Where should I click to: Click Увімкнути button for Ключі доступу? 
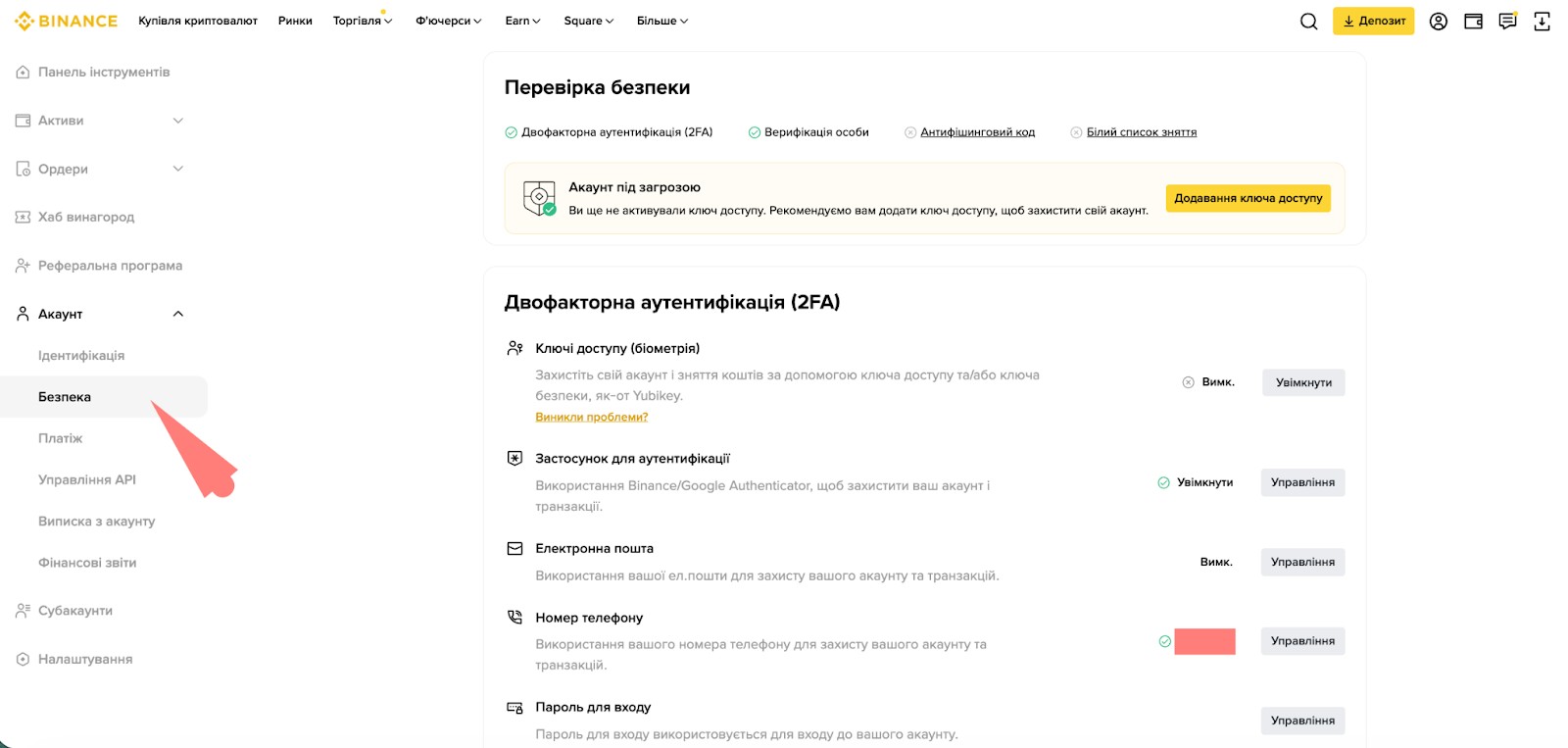[x=1303, y=382]
